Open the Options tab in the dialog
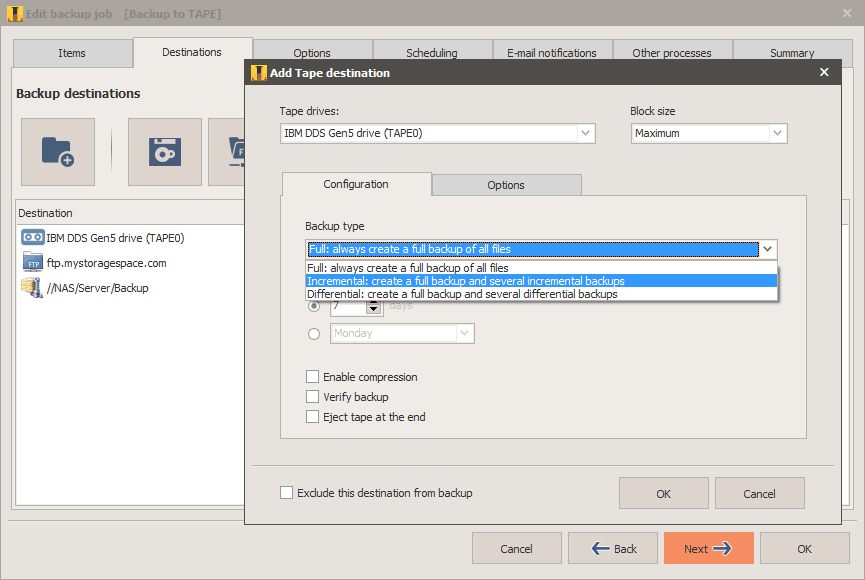This screenshot has height=580, width=865. pyautogui.click(x=505, y=185)
